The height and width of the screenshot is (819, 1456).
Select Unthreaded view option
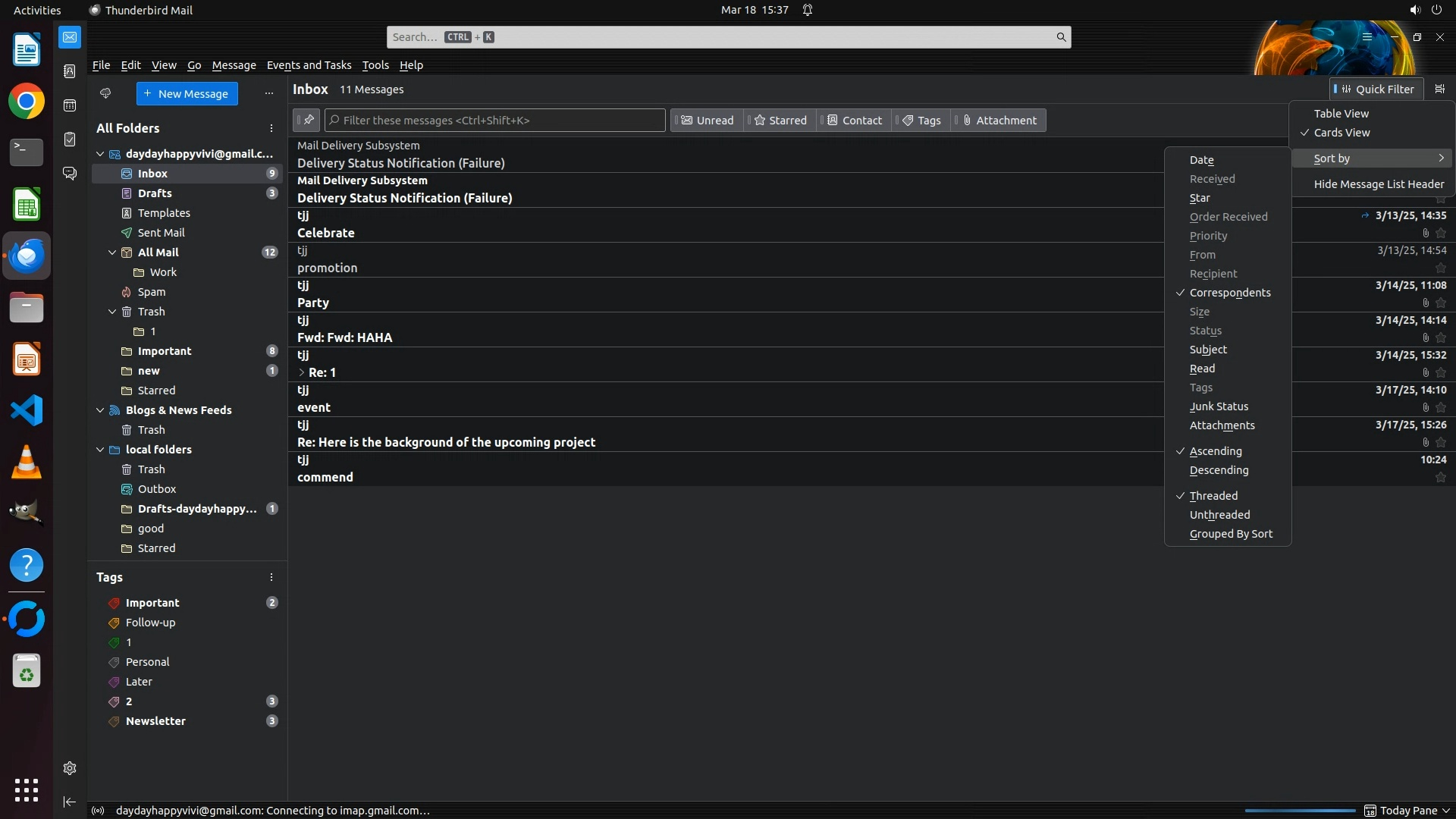click(1219, 515)
